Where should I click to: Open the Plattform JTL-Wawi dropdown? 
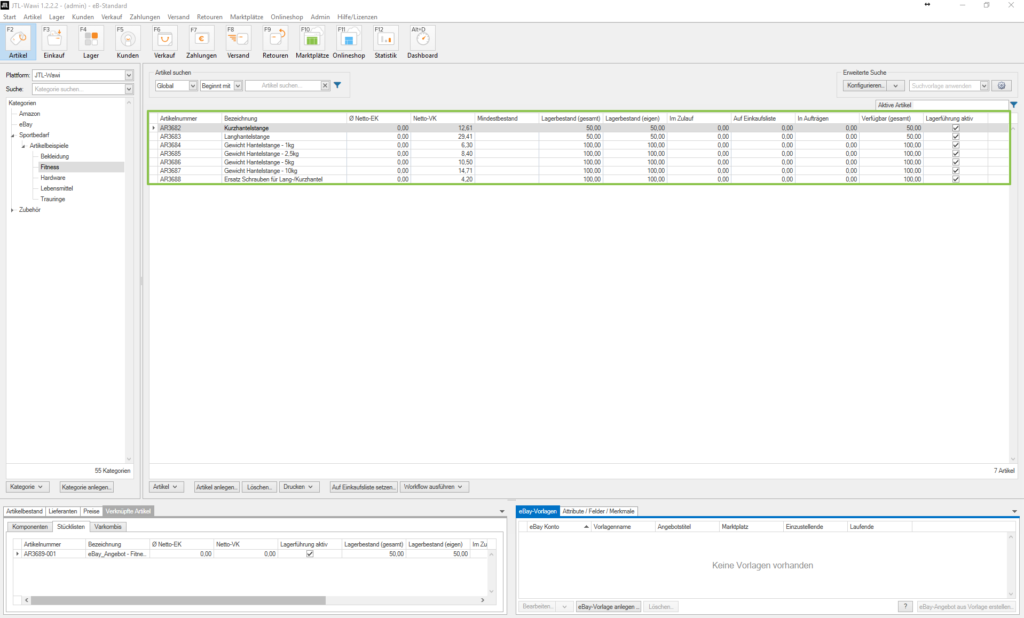129,75
